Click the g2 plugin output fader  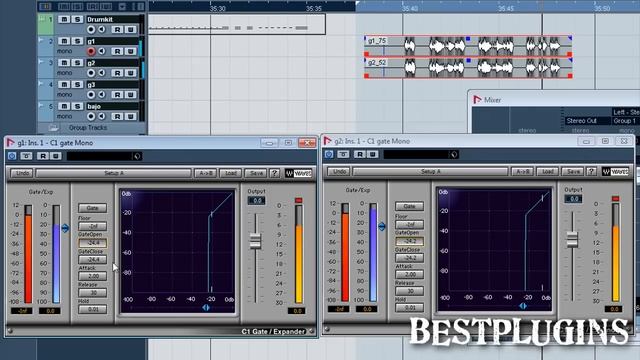pyautogui.click(x=573, y=239)
